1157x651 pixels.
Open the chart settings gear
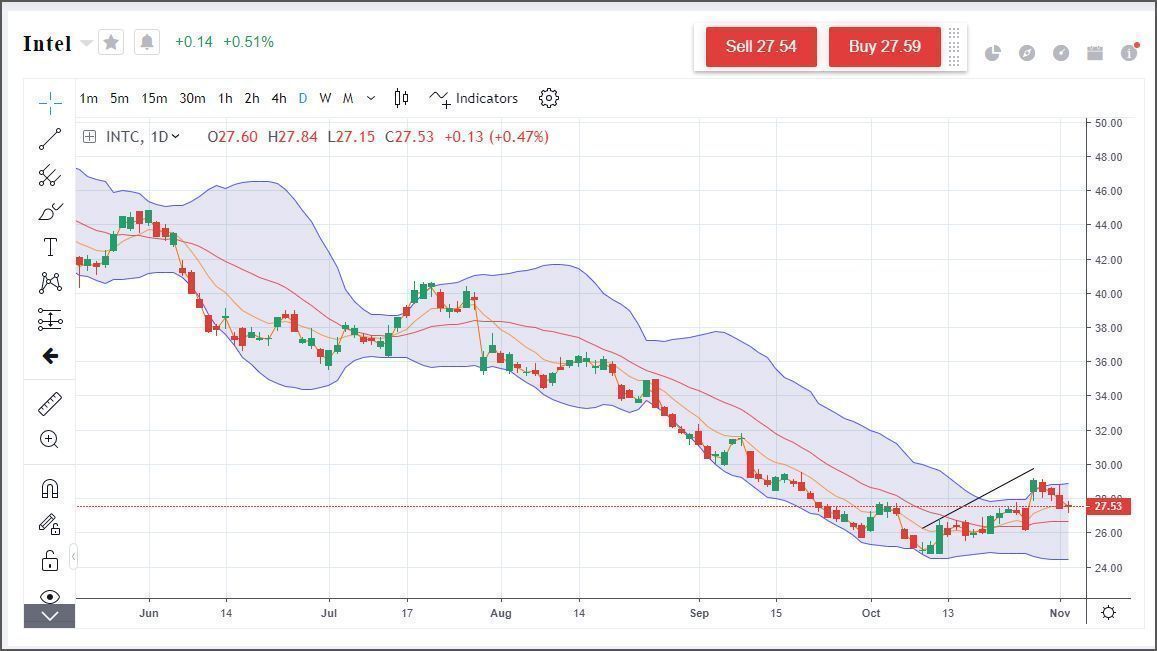click(548, 98)
